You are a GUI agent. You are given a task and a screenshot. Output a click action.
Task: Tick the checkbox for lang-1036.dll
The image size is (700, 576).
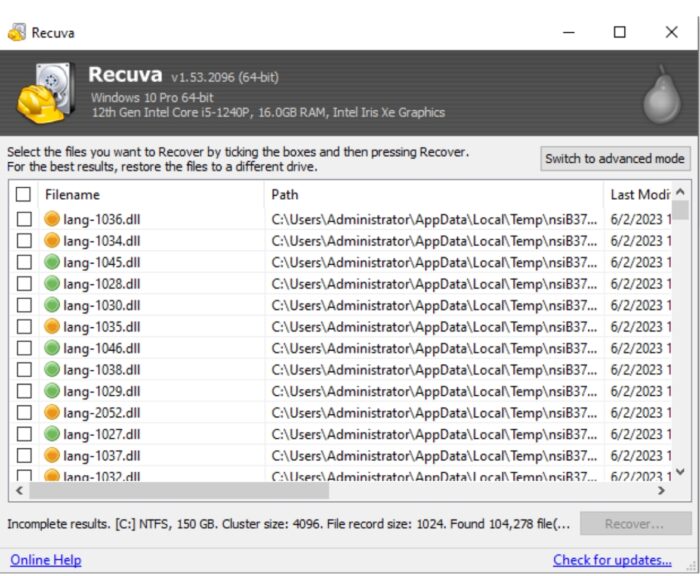pos(24,219)
